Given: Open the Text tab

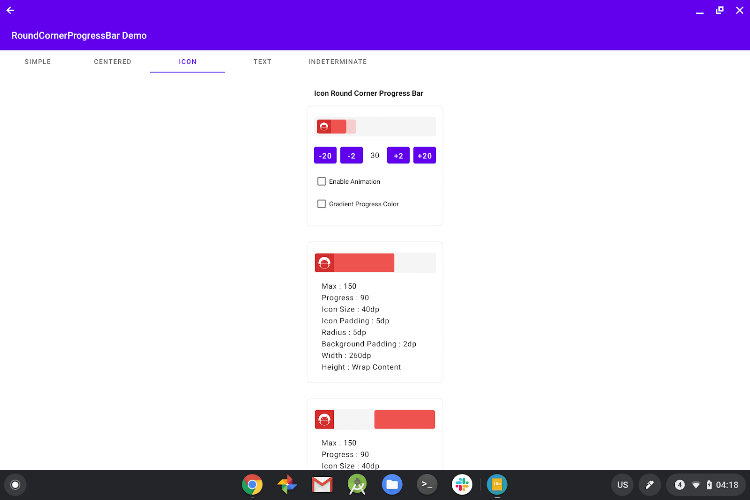Looking at the screenshot, I should pos(262,62).
